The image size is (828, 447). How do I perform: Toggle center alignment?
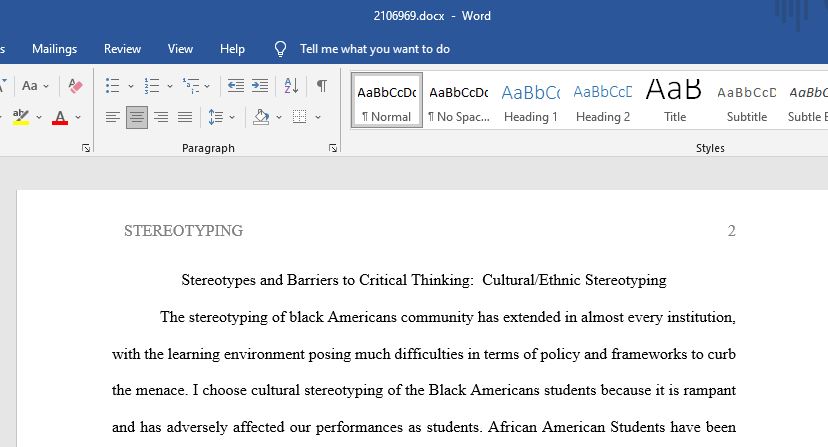coord(137,117)
